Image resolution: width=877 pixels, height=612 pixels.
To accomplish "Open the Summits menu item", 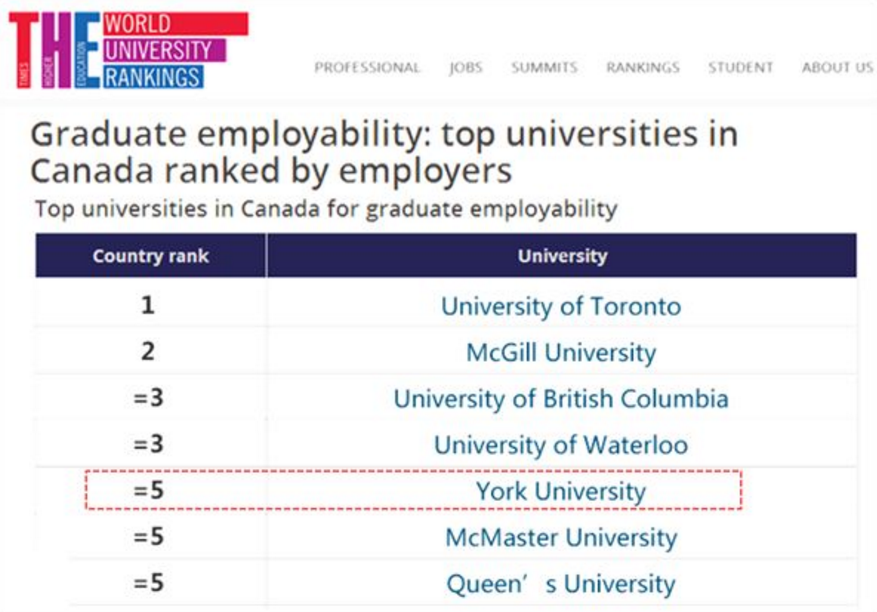I will pyautogui.click(x=544, y=68).
